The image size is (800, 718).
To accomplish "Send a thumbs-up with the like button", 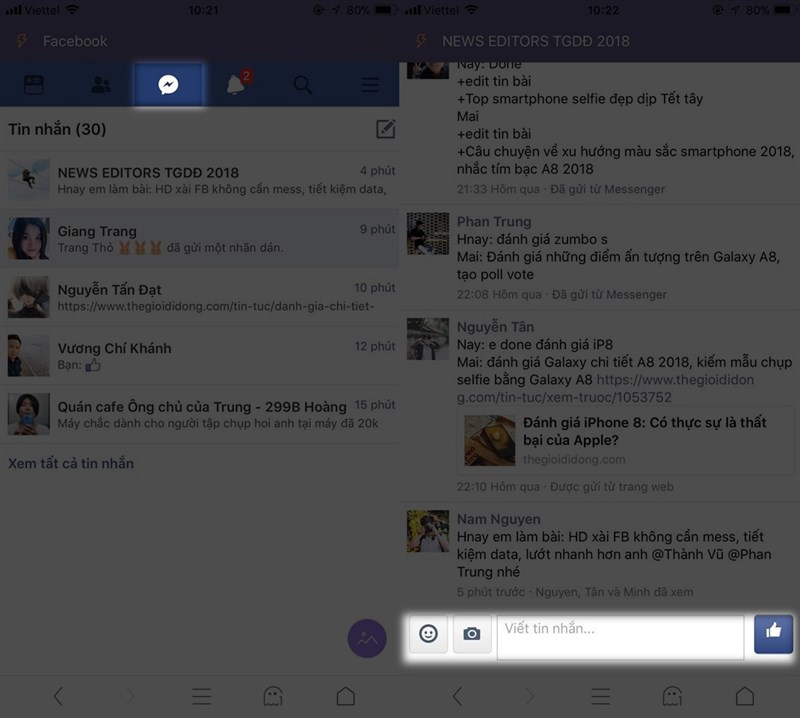I will 773,634.
